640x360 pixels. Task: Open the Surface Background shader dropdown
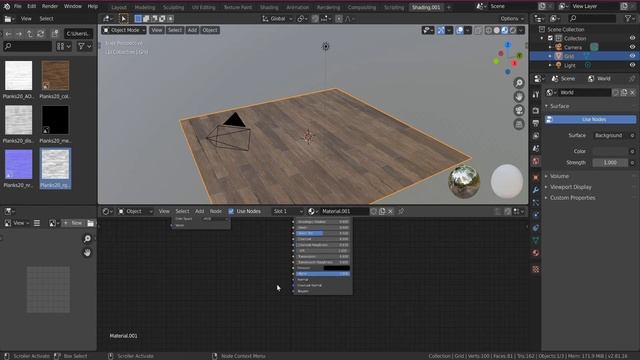608,136
